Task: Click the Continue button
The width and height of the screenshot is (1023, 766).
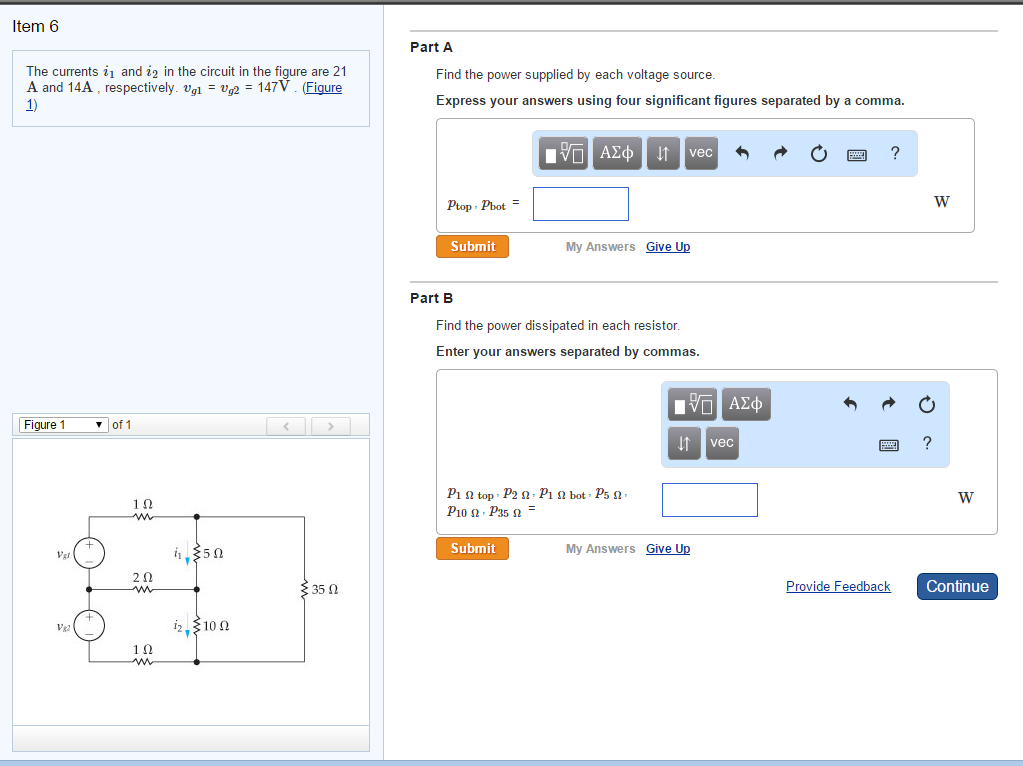Action: click(x=956, y=586)
